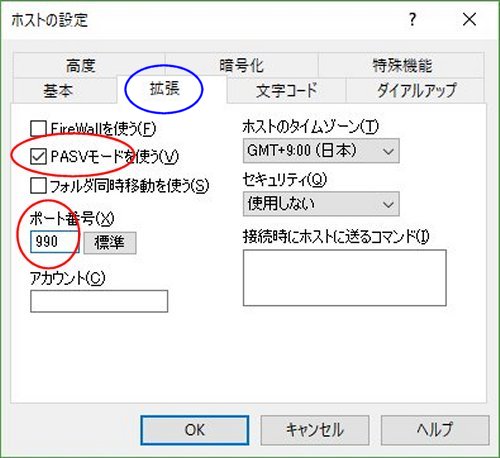500x458 pixels.
Task: Click the 接続時にホストに送るコマンド text area
Action: pyautogui.click(x=345, y=278)
